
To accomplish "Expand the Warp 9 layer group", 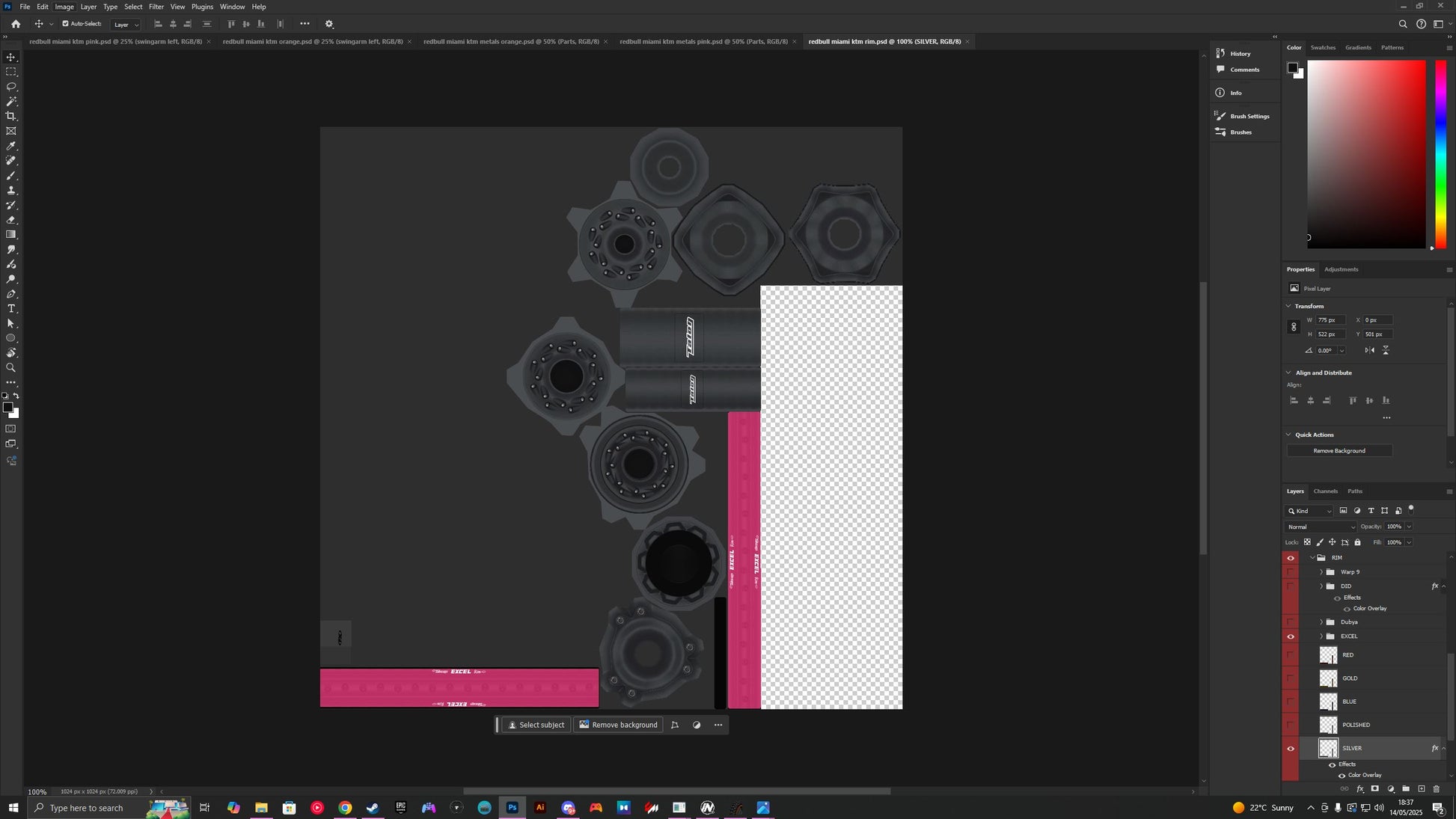I will click(1321, 572).
